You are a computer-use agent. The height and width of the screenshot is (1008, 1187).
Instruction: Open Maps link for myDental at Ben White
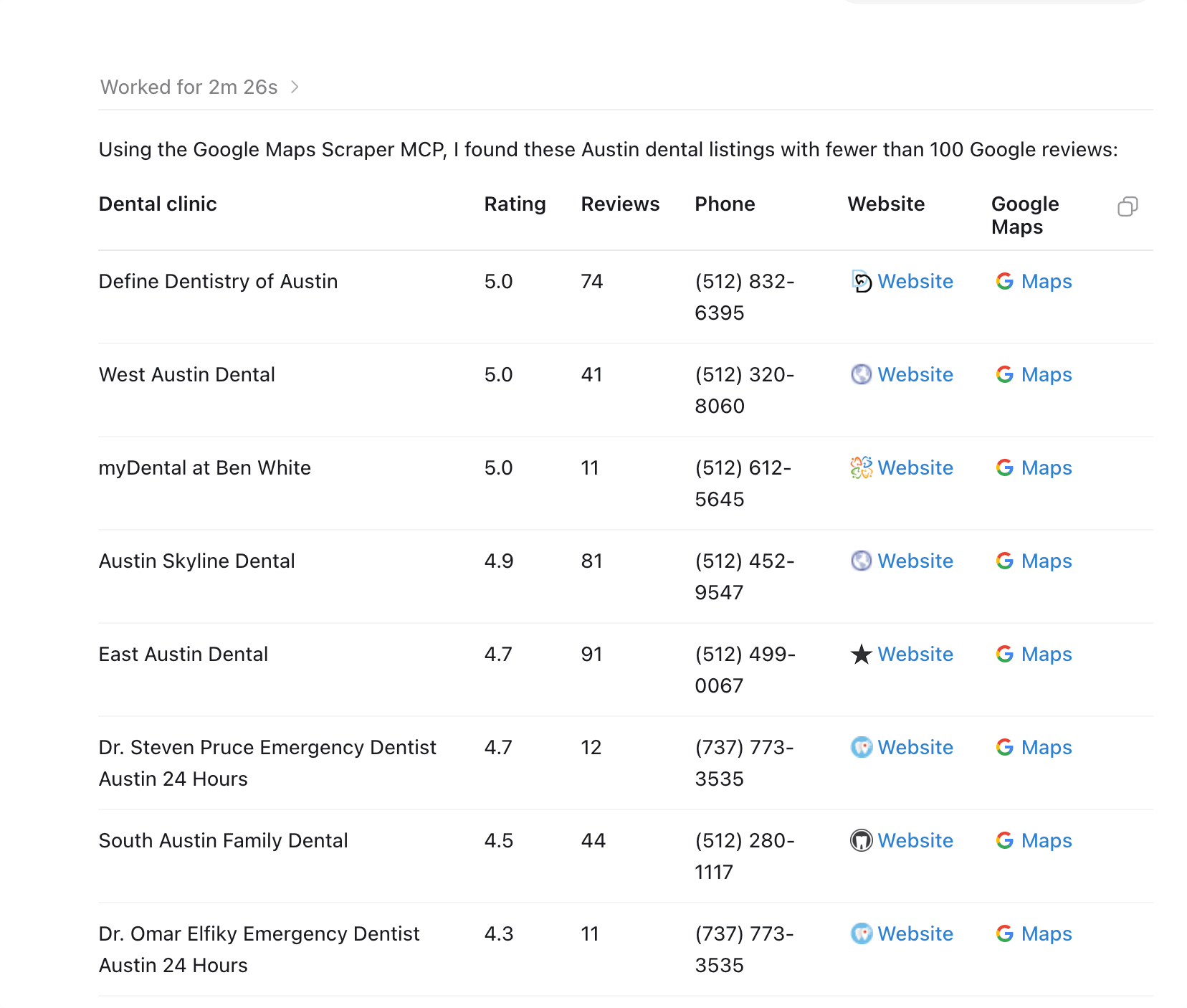coord(1047,468)
